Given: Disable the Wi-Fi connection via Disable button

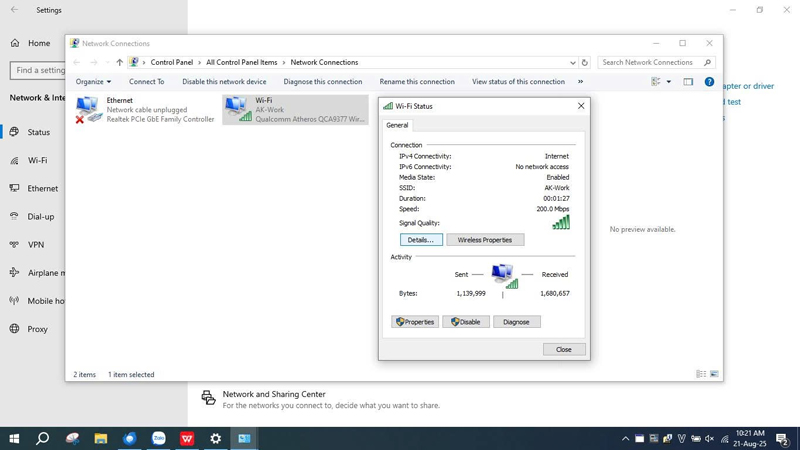Looking at the screenshot, I should [466, 322].
